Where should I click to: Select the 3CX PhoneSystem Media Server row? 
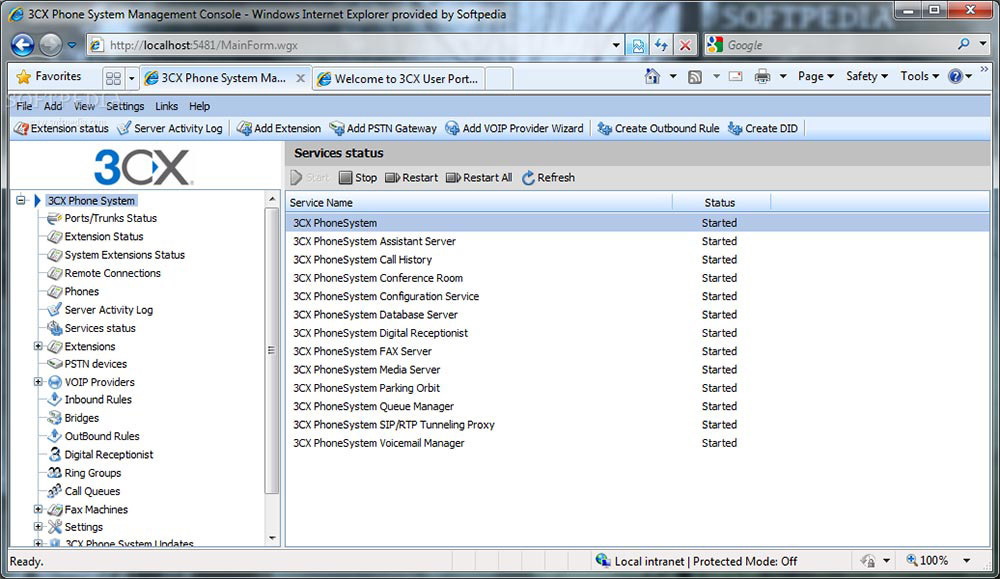coord(636,370)
